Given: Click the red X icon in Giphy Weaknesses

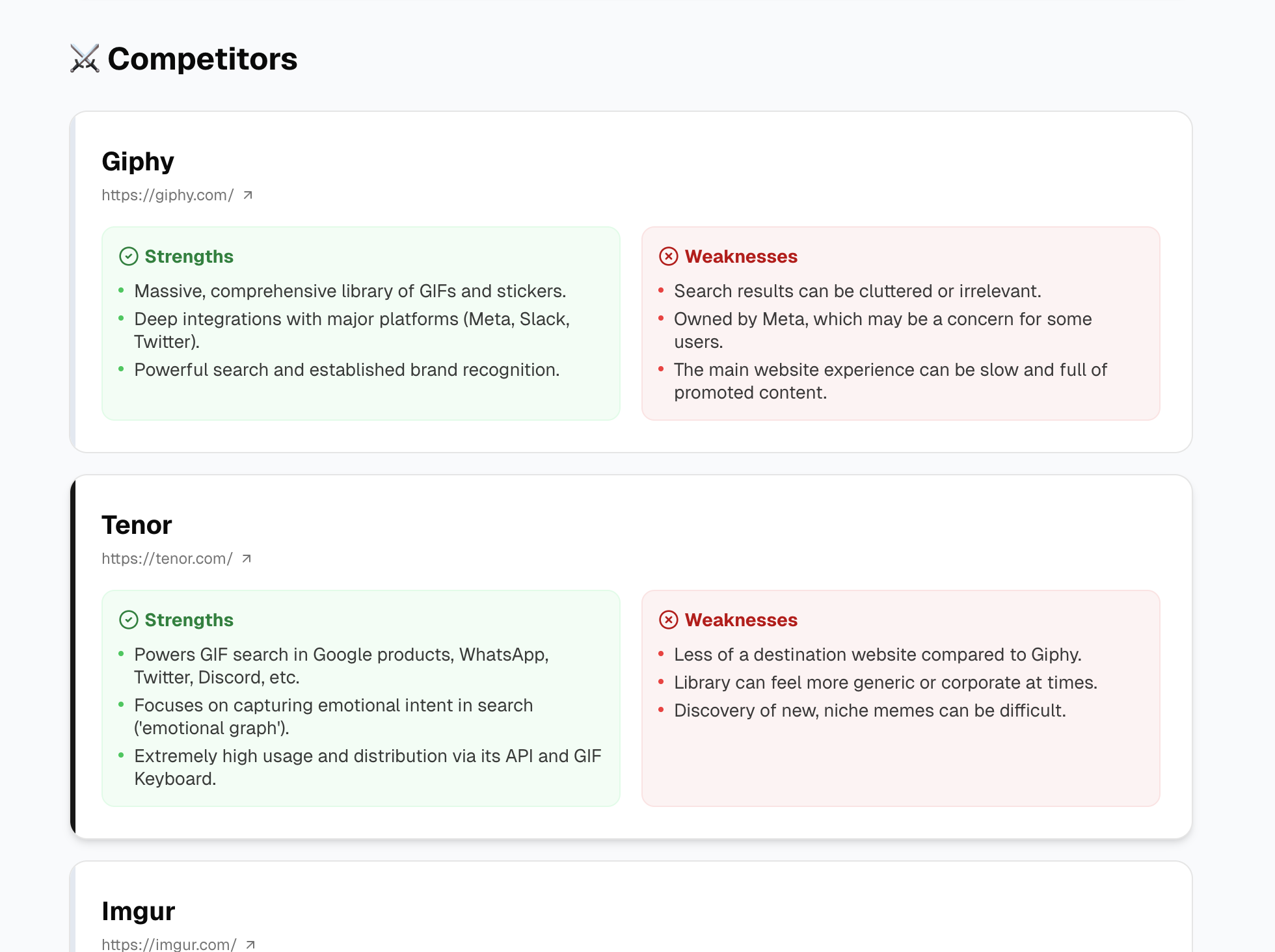Looking at the screenshot, I should [x=668, y=256].
